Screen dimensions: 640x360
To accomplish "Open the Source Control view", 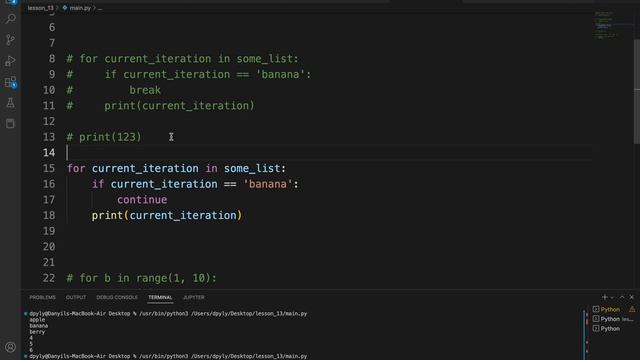I will click(x=11, y=40).
